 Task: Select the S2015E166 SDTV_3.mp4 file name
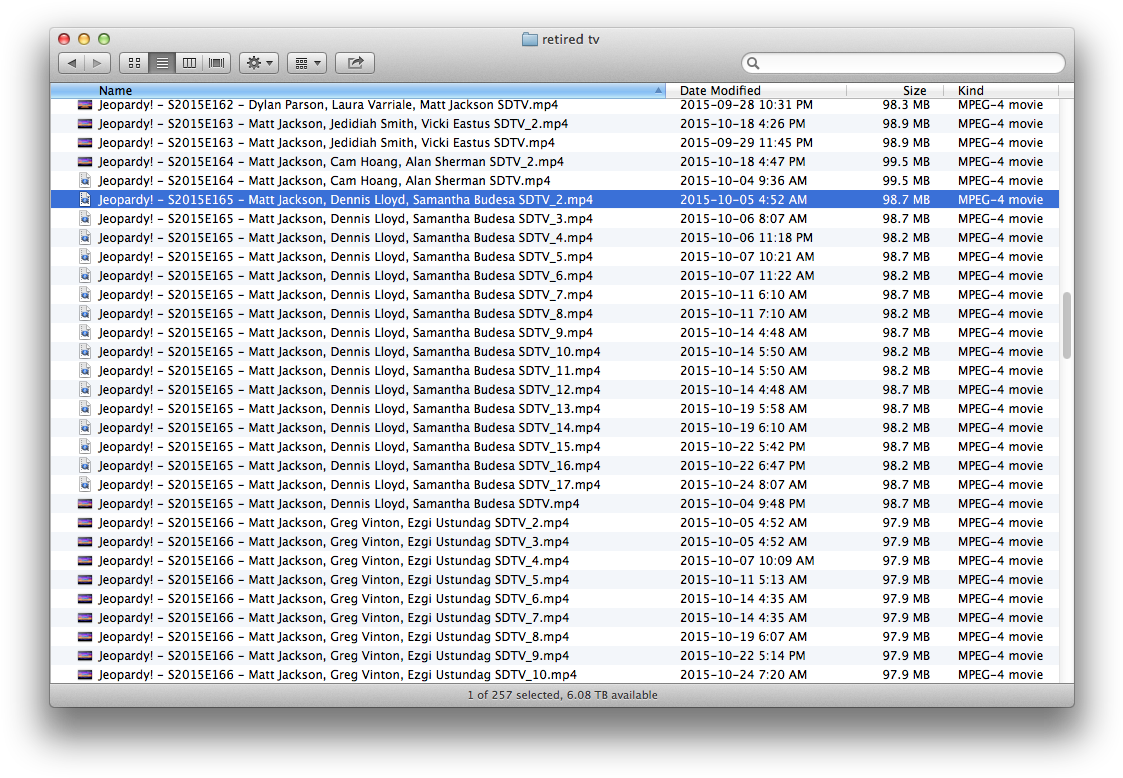point(334,542)
